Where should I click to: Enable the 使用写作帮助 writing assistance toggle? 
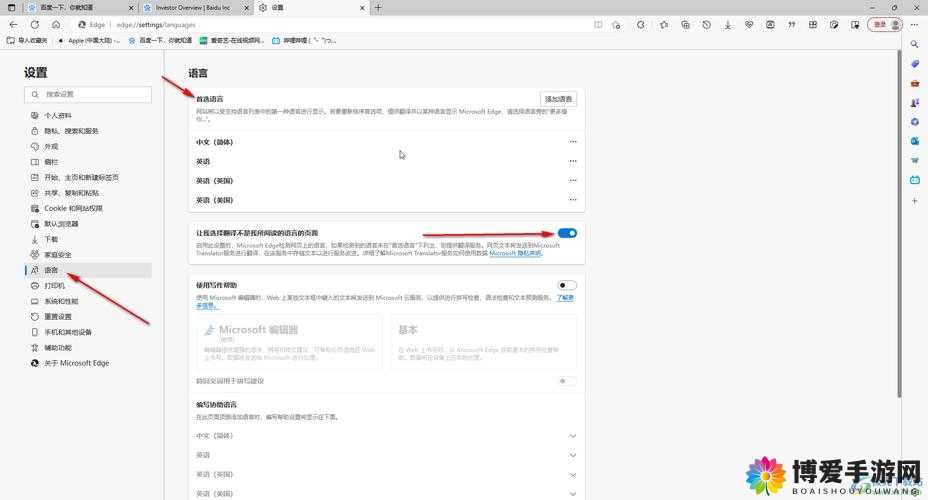[x=567, y=285]
